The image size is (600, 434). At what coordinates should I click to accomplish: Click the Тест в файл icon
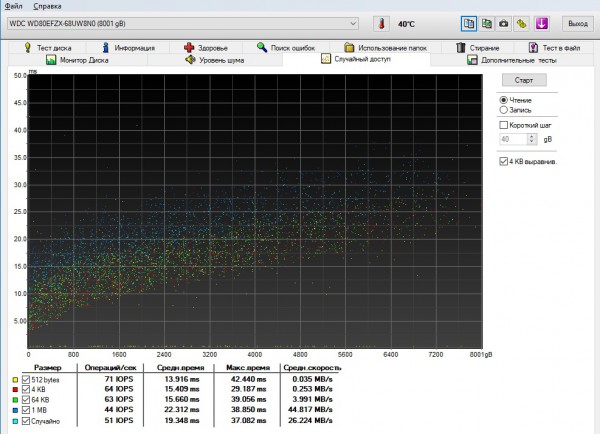coord(533,47)
